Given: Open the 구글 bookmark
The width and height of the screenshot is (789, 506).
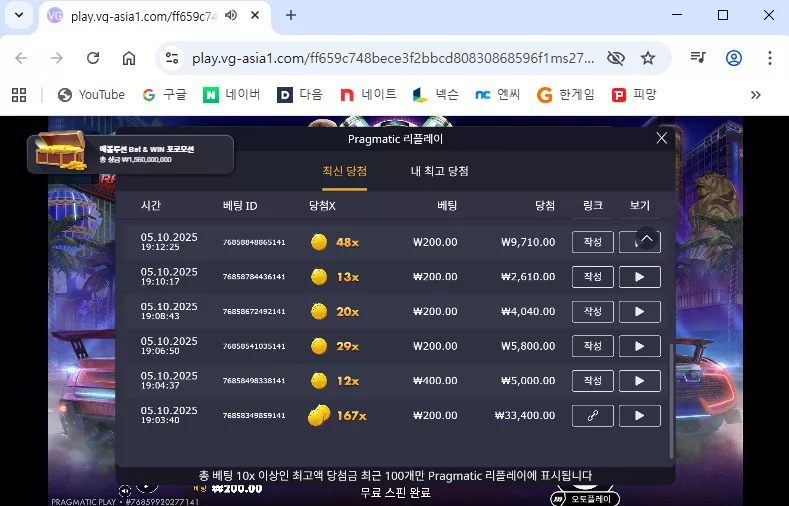Looking at the screenshot, I should pyautogui.click(x=165, y=95).
